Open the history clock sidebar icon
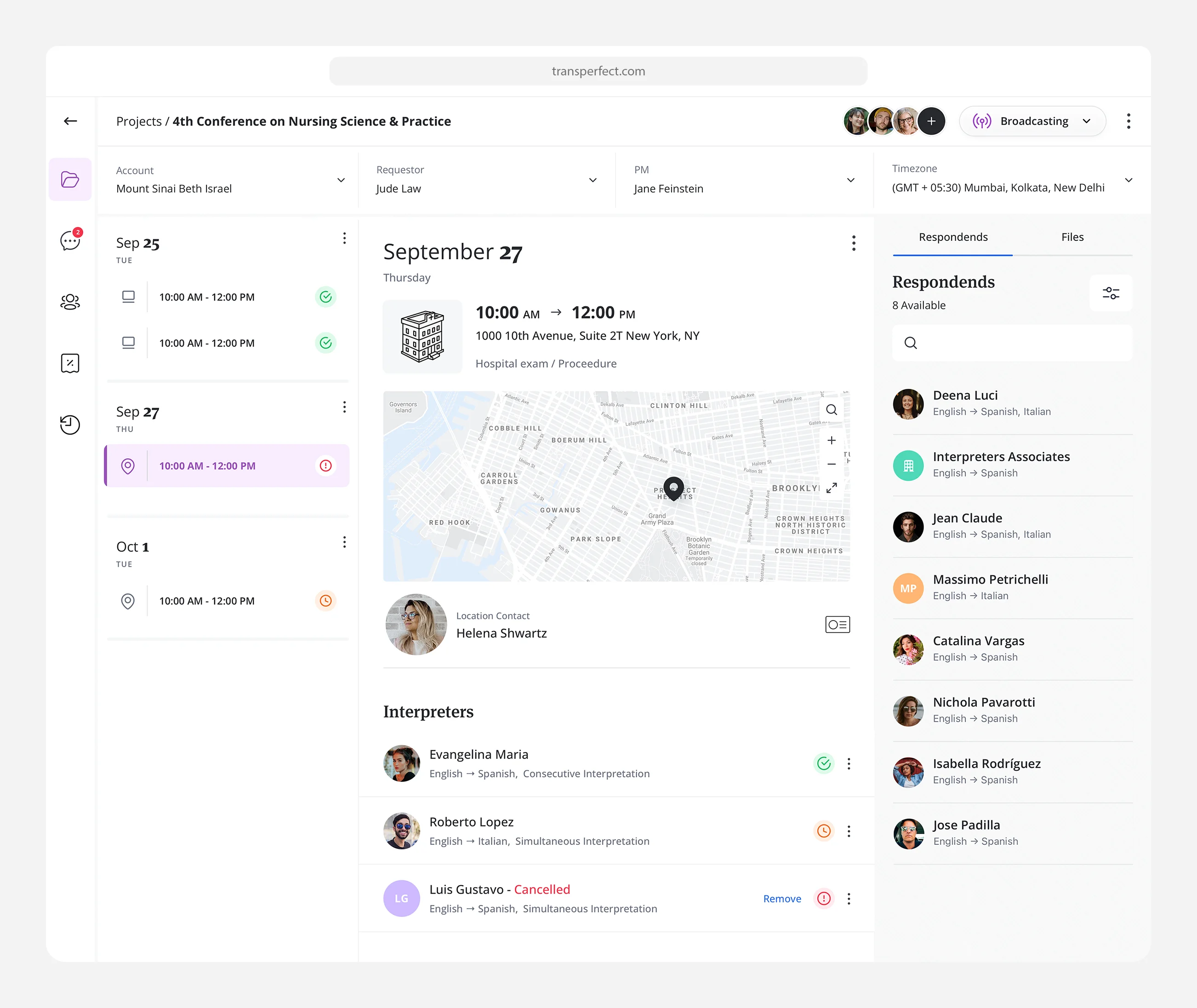The width and height of the screenshot is (1197, 1008). coord(70,425)
